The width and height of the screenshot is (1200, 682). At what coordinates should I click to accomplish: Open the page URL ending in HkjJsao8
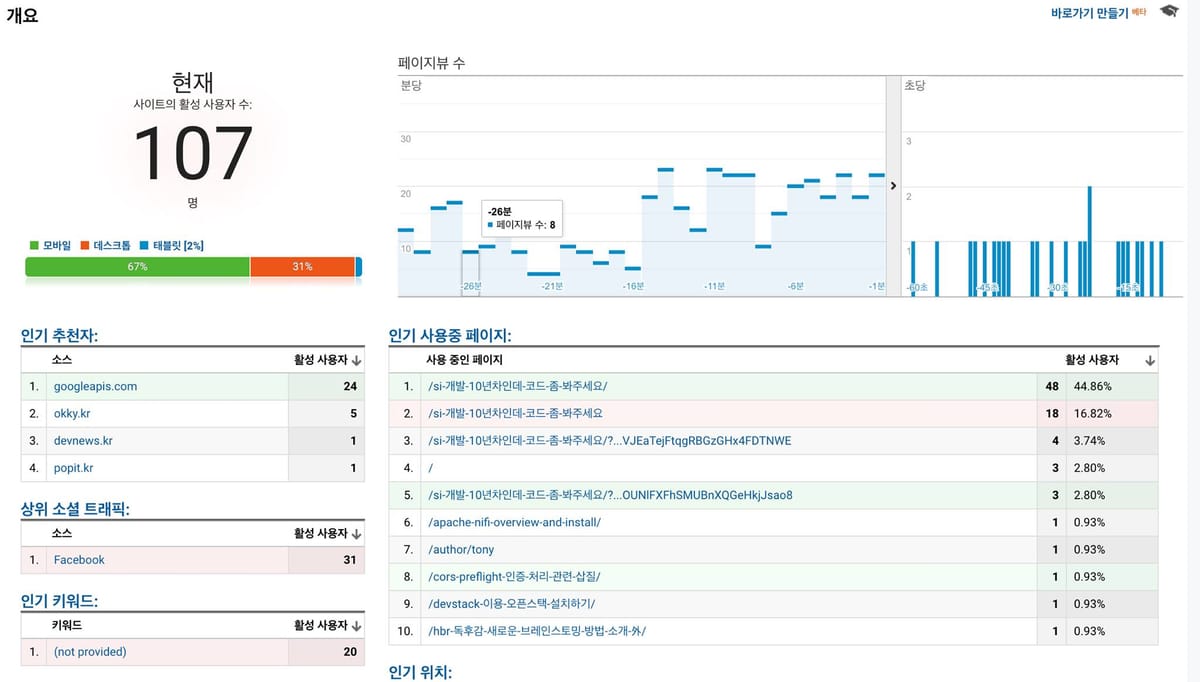pos(610,495)
